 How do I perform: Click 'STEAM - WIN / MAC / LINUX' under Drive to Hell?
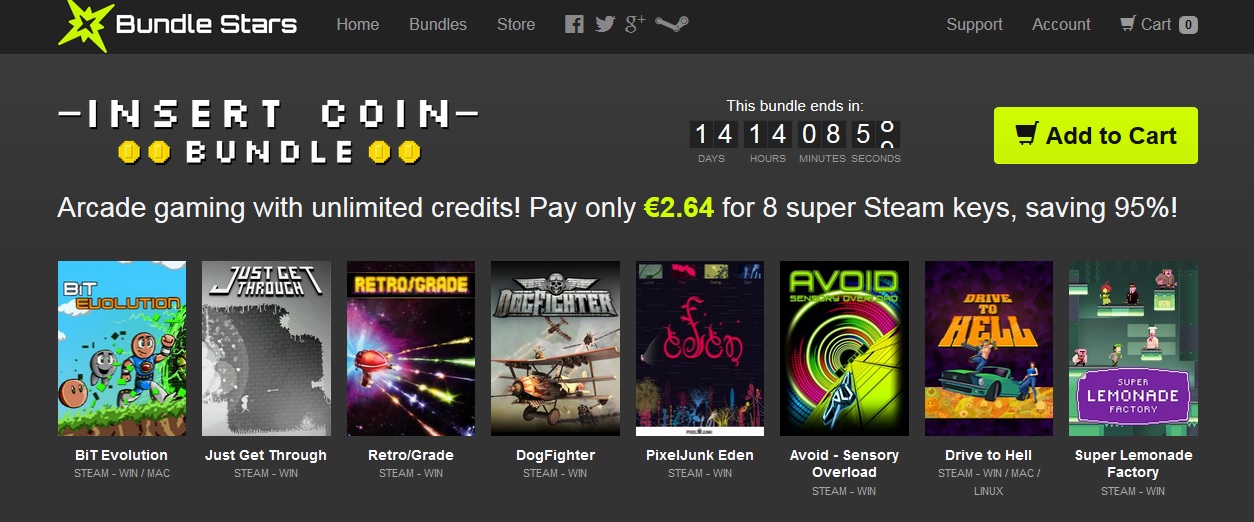[989, 482]
